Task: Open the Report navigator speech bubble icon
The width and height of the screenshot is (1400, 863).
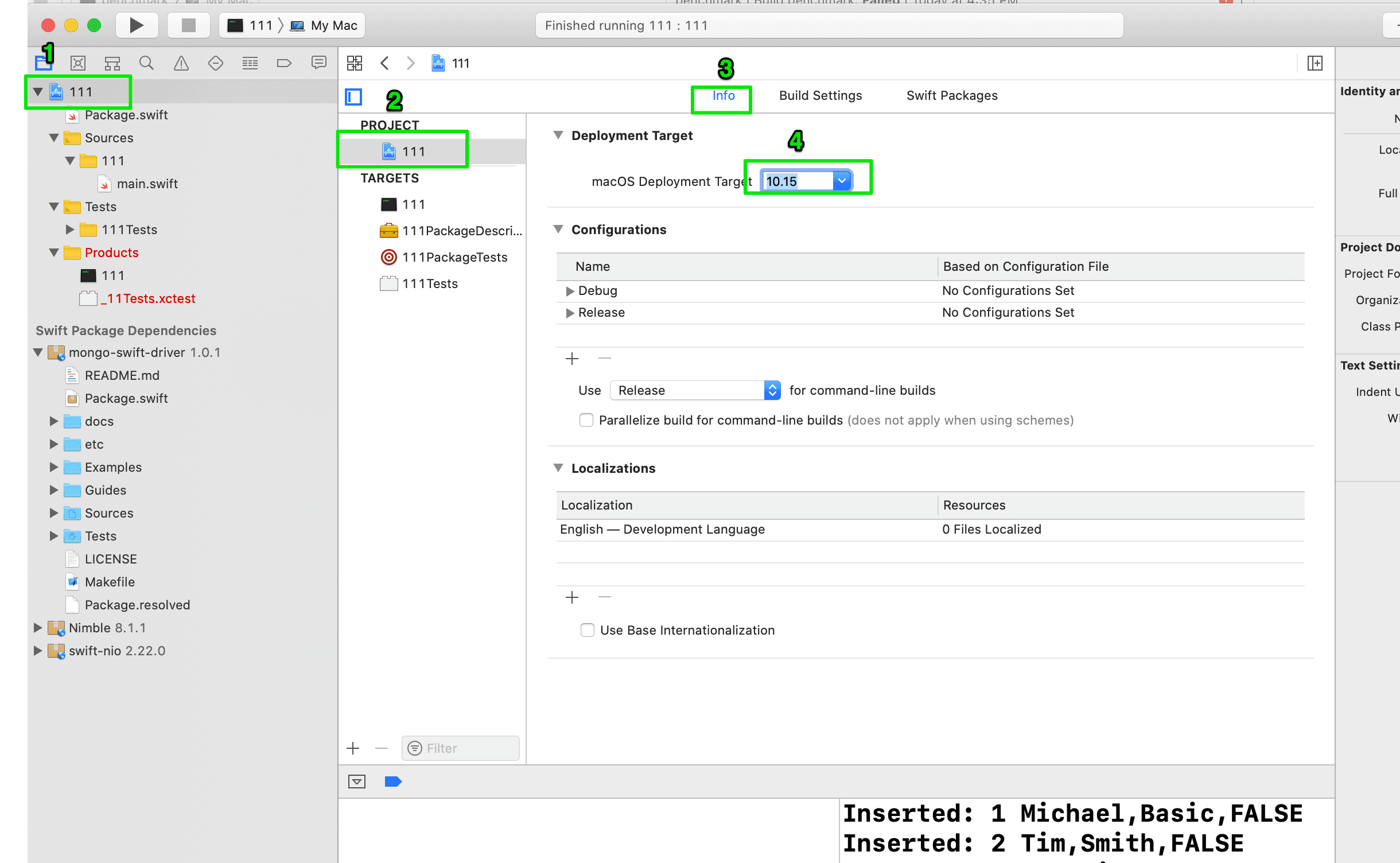Action: click(x=318, y=62)
